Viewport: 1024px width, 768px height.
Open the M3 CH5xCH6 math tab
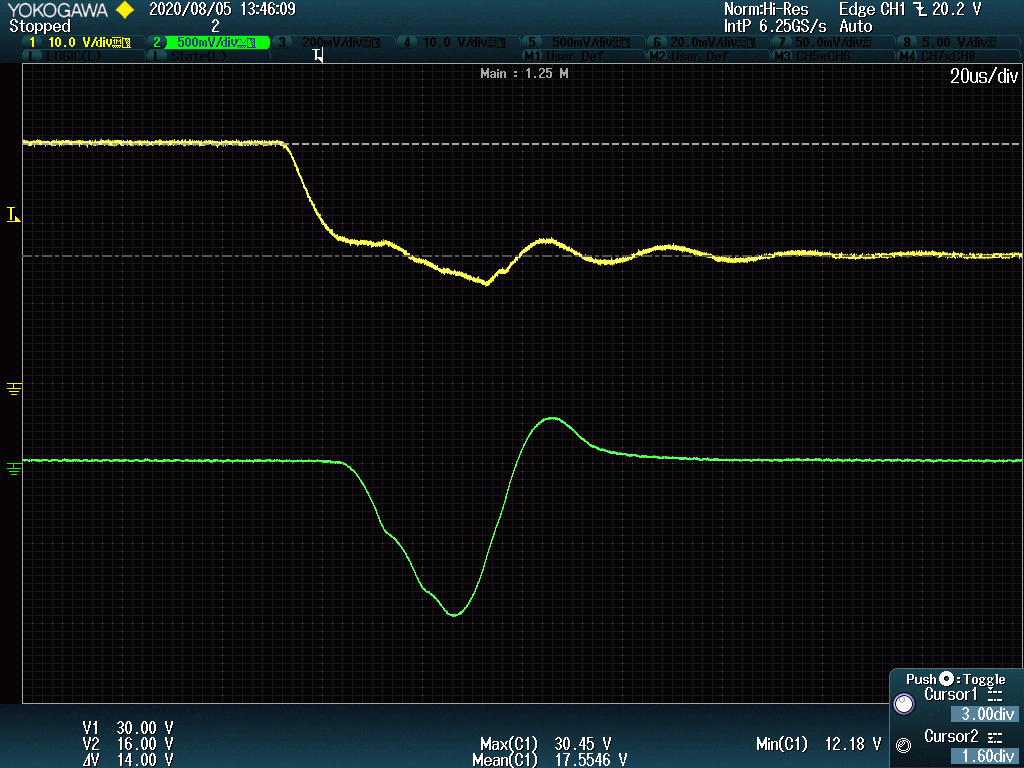tap(831, 56)
